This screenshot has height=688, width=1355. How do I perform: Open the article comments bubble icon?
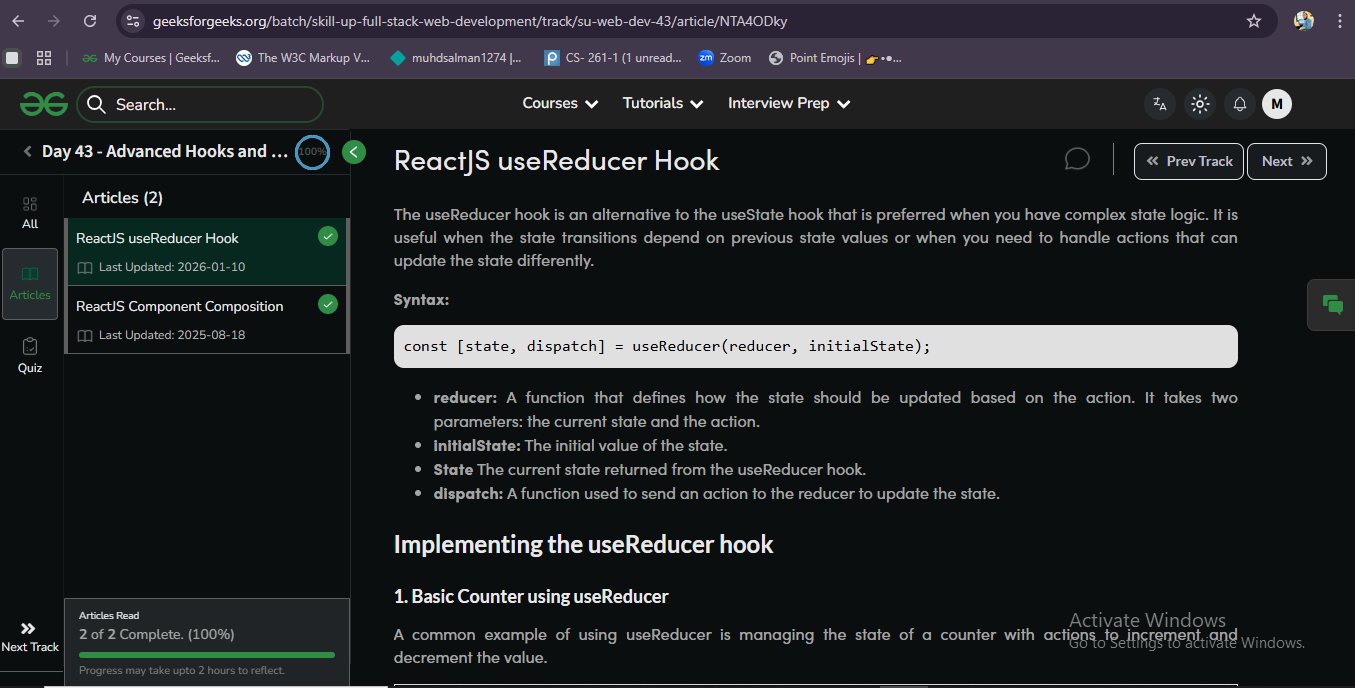[x=1077, y=160]
